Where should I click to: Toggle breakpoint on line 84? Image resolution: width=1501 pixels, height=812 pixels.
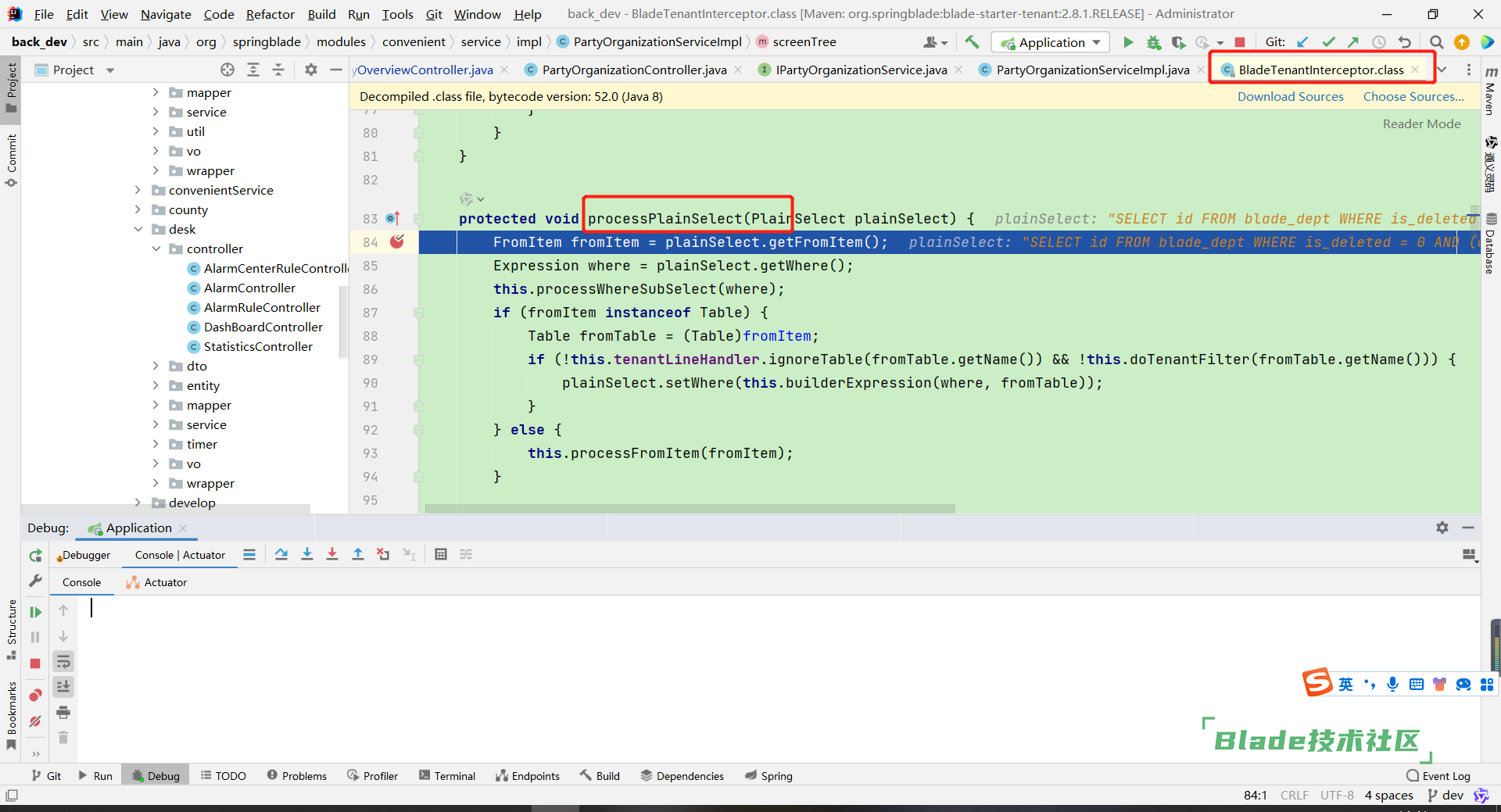point(397,241)
